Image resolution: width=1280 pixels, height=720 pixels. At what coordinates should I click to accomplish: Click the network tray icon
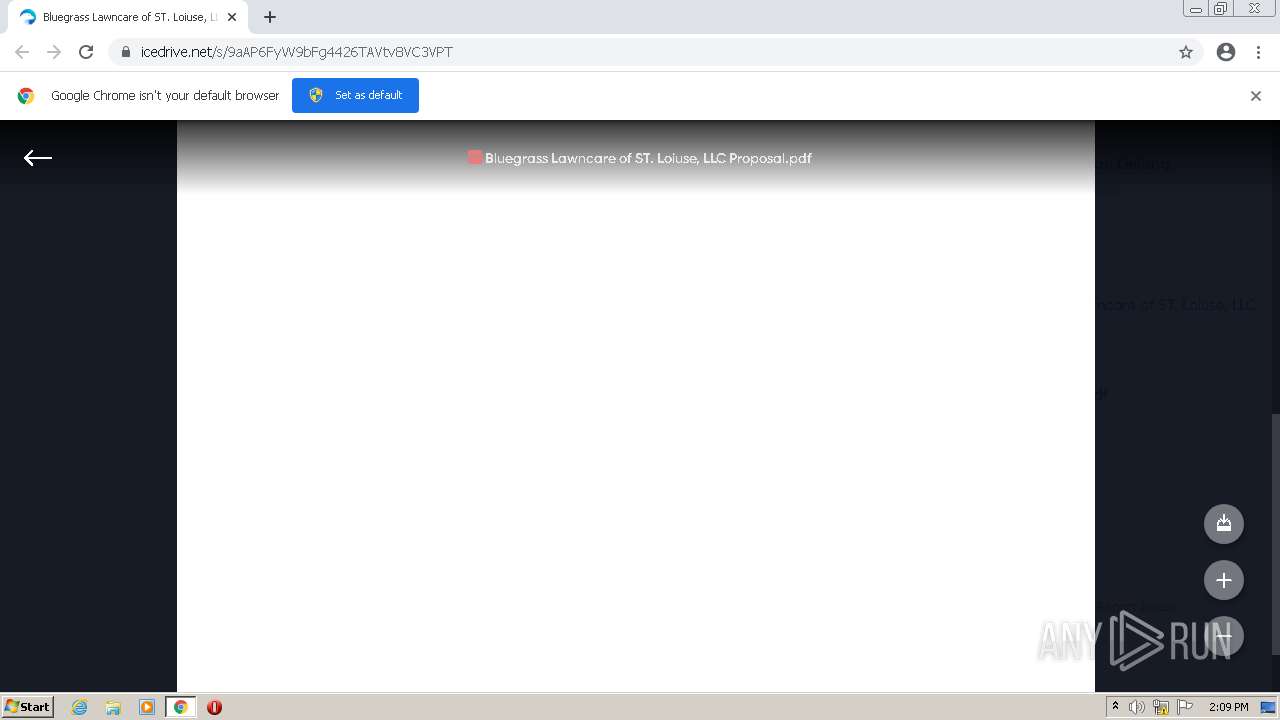point(1161,707)
